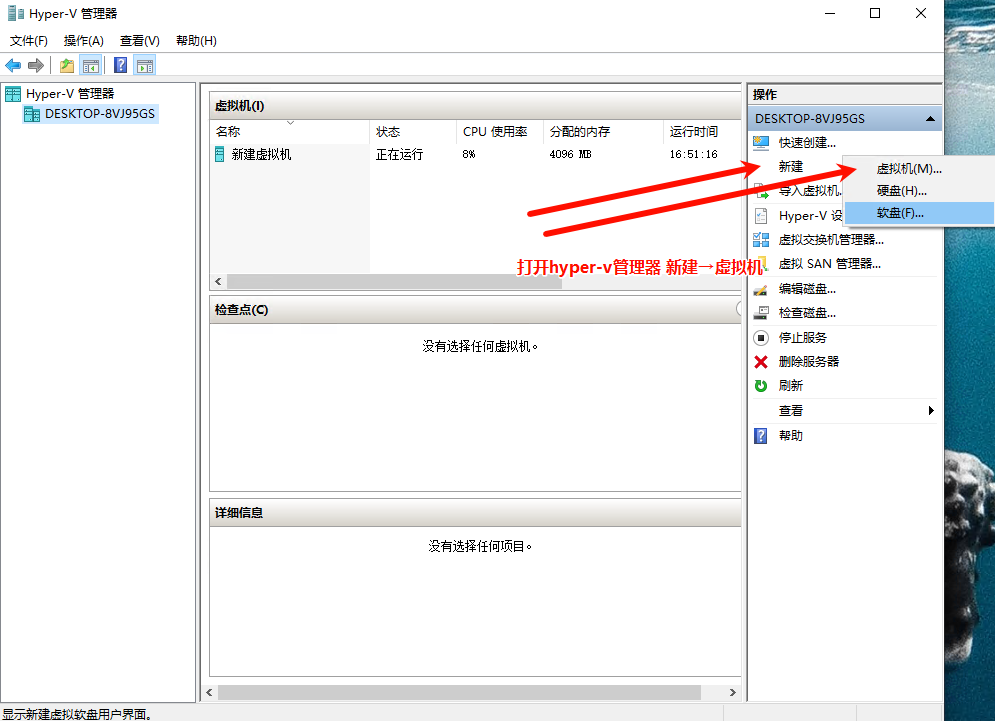The width and height of the screenshot is (995, 721).
Task: Click the 检查磁盘 icon
Action: point(761,313)
